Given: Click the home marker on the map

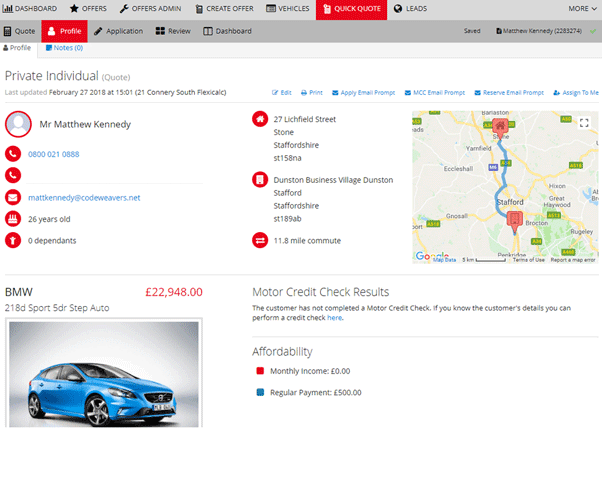Looking at the screenshot, I should coord(500,127).
